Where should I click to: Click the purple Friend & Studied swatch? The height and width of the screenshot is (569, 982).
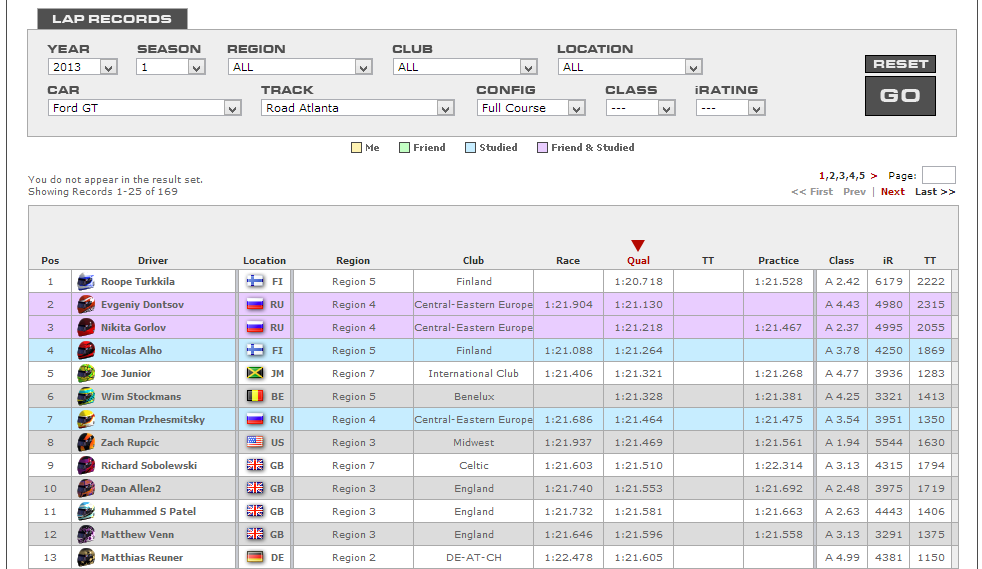542,148
